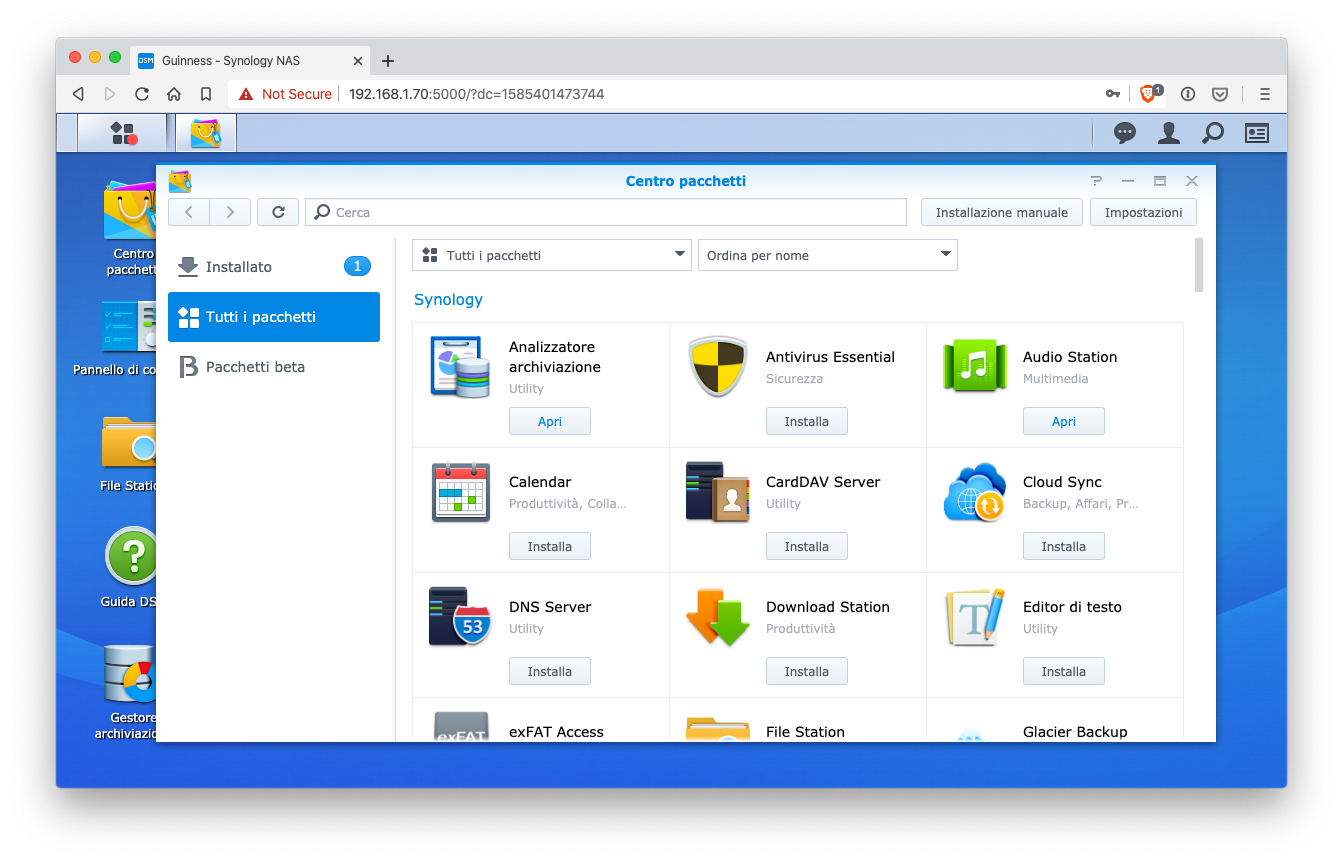Open Gestore archiviazione desktop shortcut
Image resolution: width=1343 pixels, height=862 pixels.
(x=126, y=692)
